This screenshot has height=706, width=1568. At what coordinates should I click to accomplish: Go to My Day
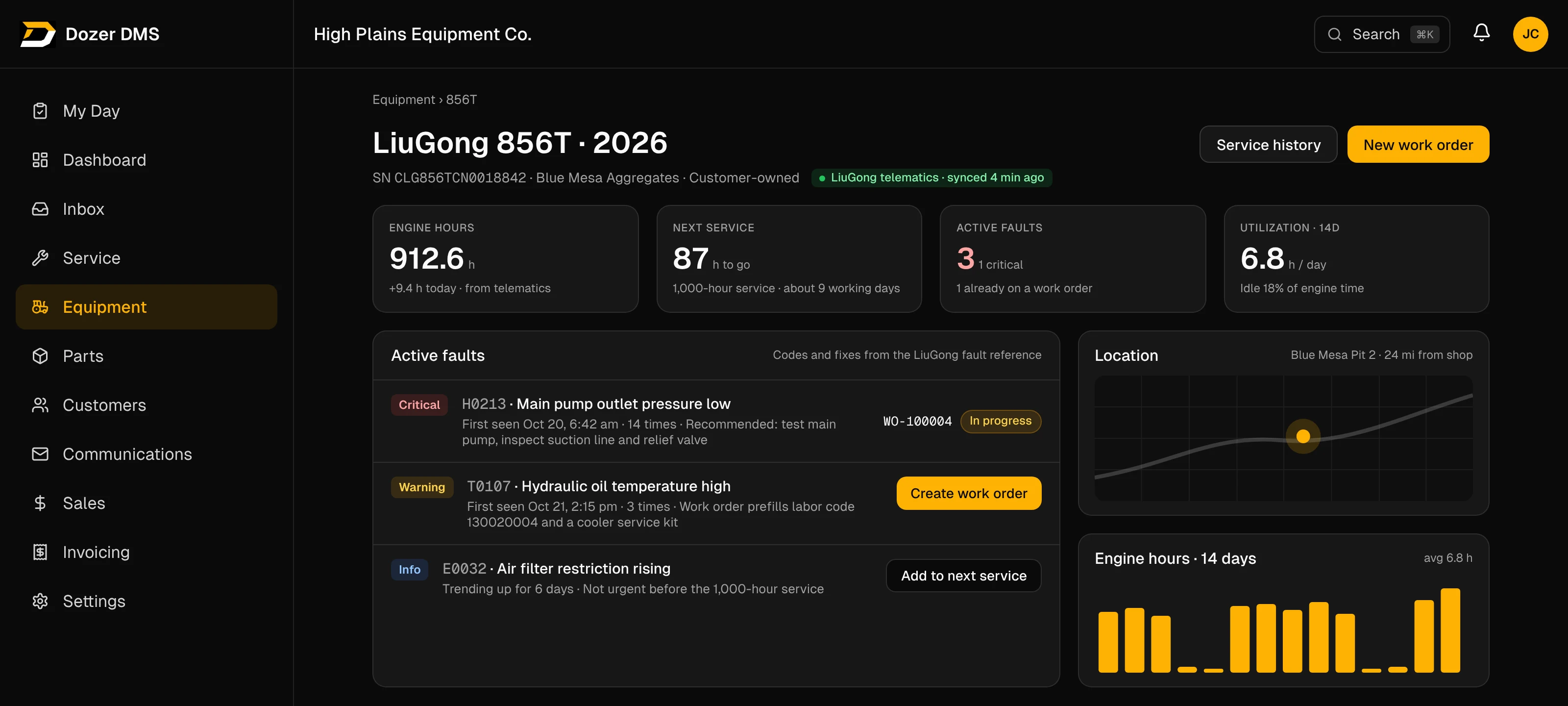pos(146,111)
